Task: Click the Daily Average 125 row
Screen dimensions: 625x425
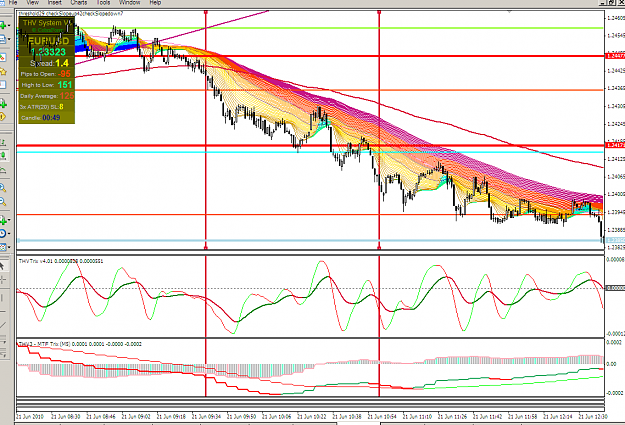Action: coord(47,96)
